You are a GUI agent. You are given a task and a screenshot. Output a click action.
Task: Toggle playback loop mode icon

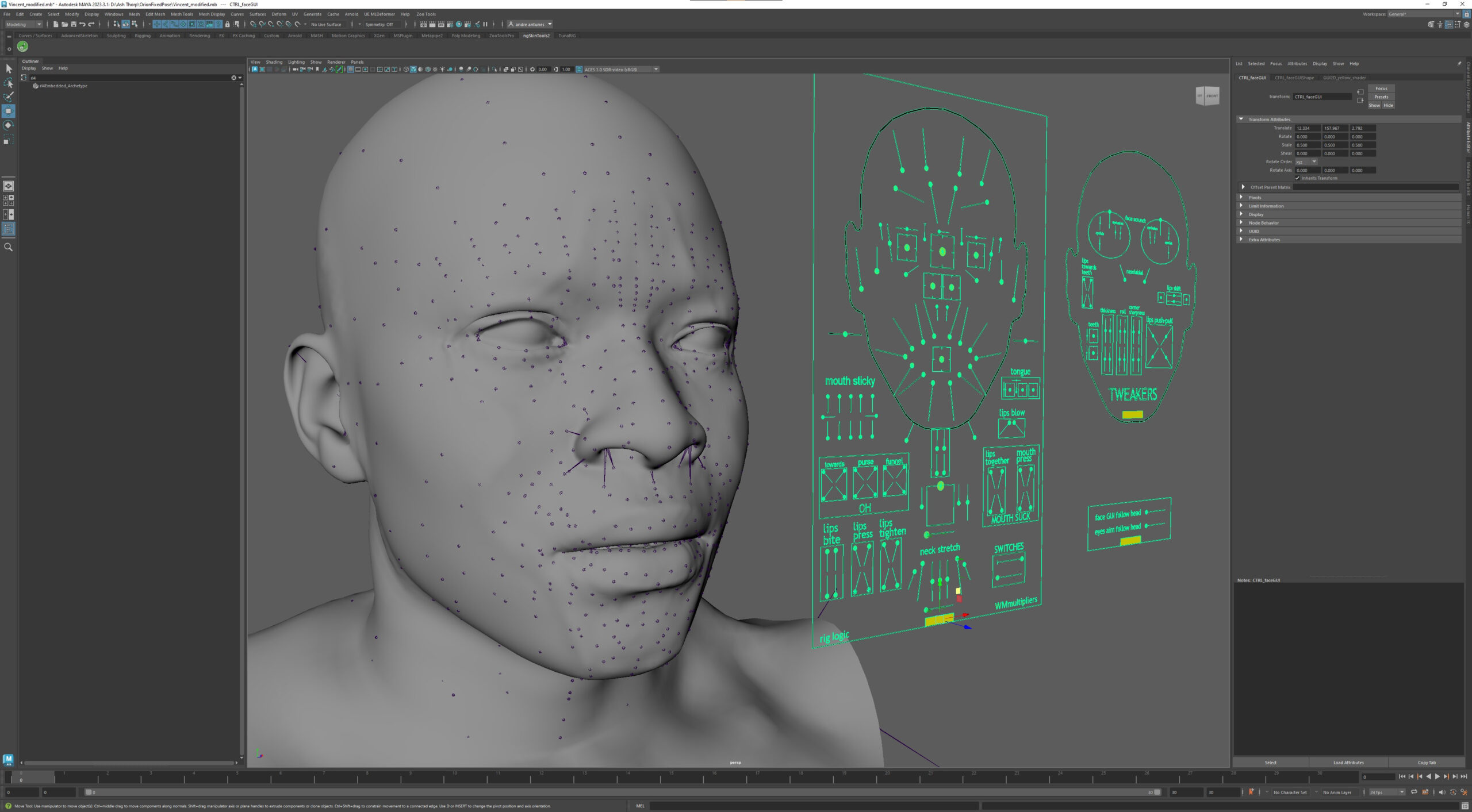coord(1414,792)
